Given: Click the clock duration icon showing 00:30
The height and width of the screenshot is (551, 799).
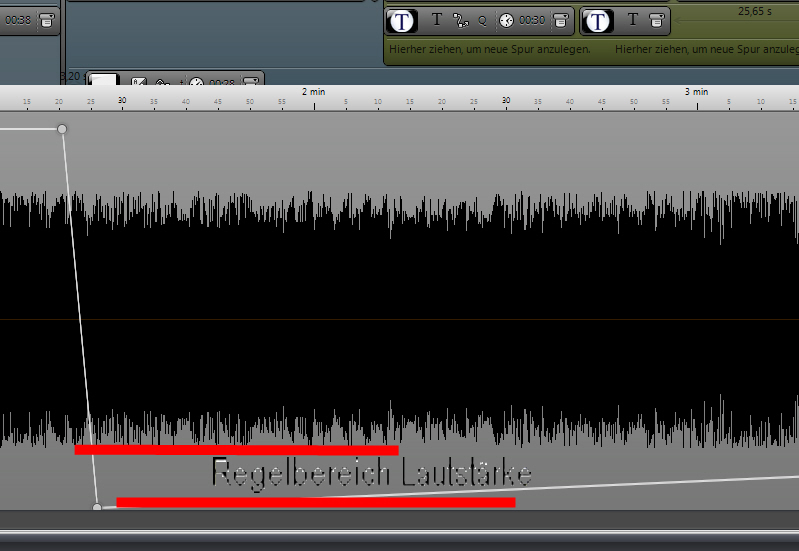Looking at the screenshot, I should 506,20.
